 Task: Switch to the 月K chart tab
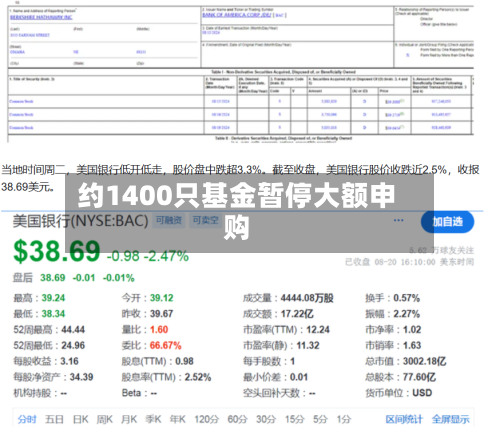point(129,419)
